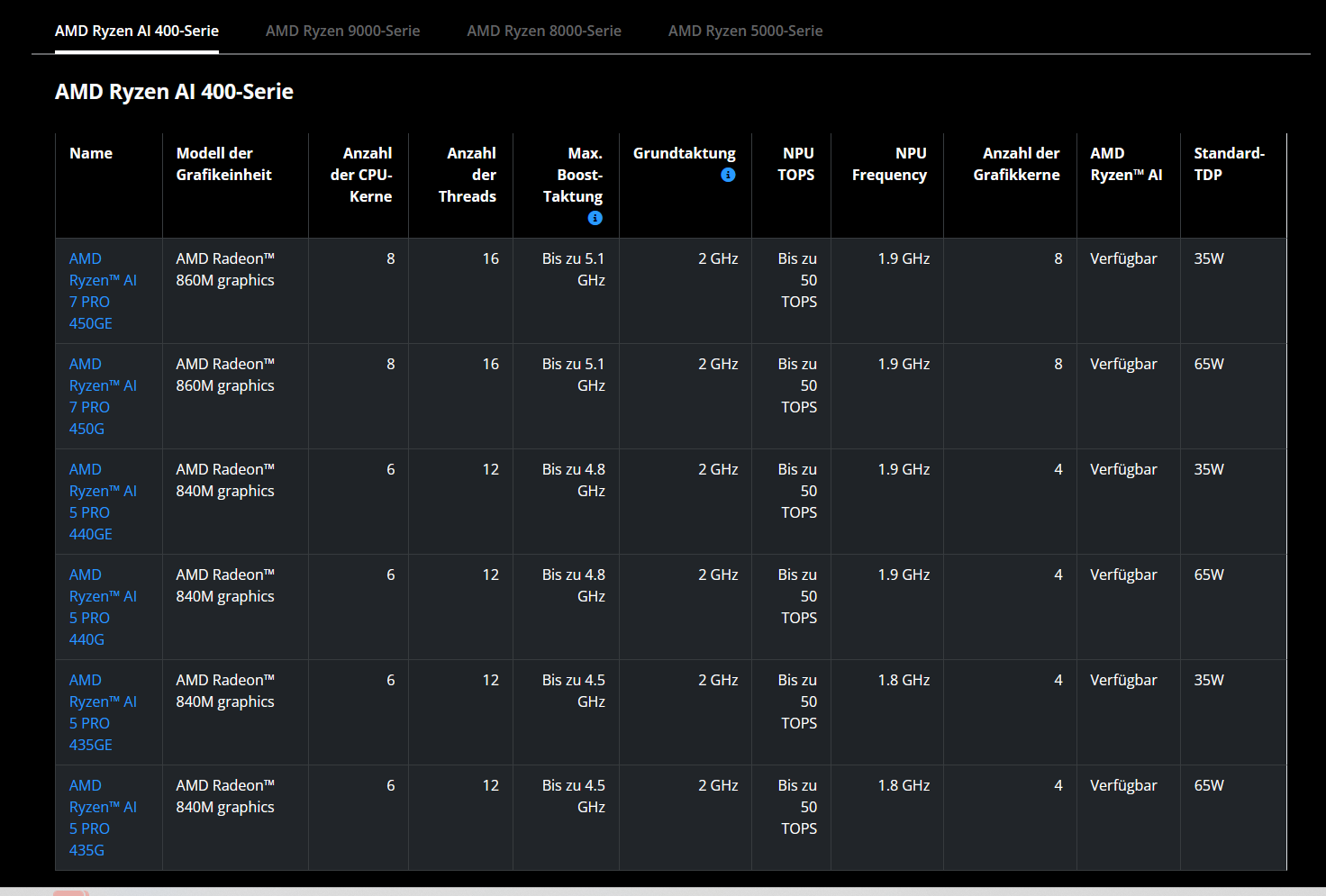The height and width of the screenshot is (896, 1326).
Task: Click "Bis zu 5.1 GHz" in the 450G row
Action: point(574,375)
